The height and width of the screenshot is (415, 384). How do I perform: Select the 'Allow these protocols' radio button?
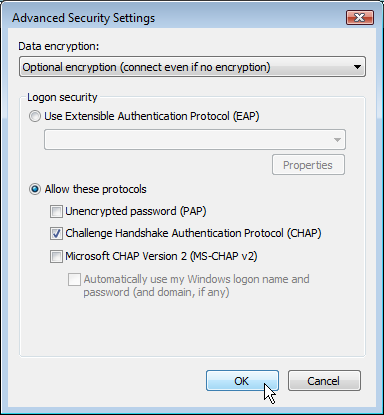[35, 189]
